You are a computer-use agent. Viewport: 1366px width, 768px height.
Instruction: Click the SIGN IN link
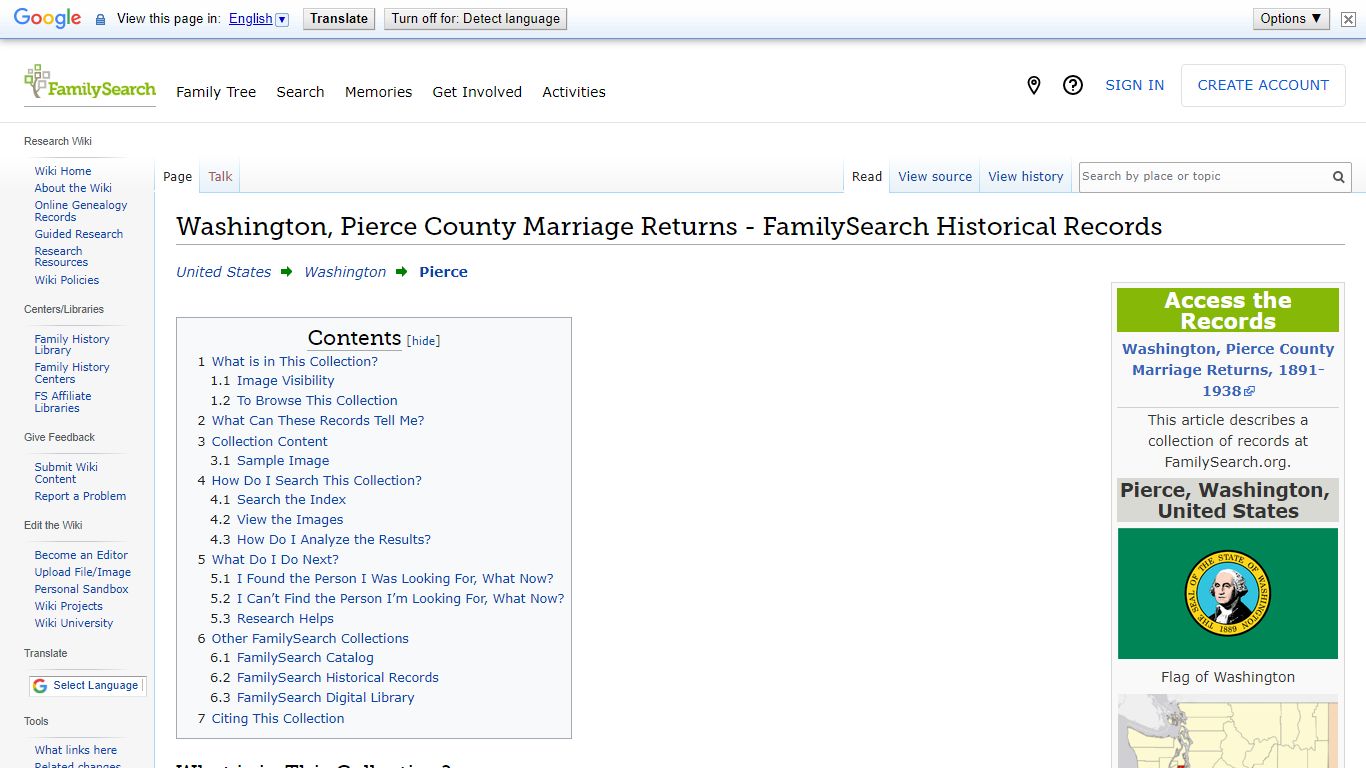1134,86
